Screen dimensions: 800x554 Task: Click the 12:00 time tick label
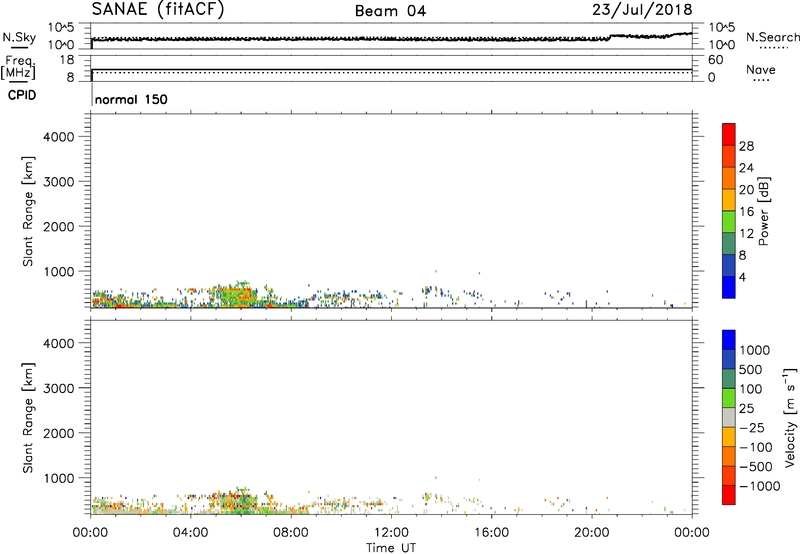coord(391,533)
